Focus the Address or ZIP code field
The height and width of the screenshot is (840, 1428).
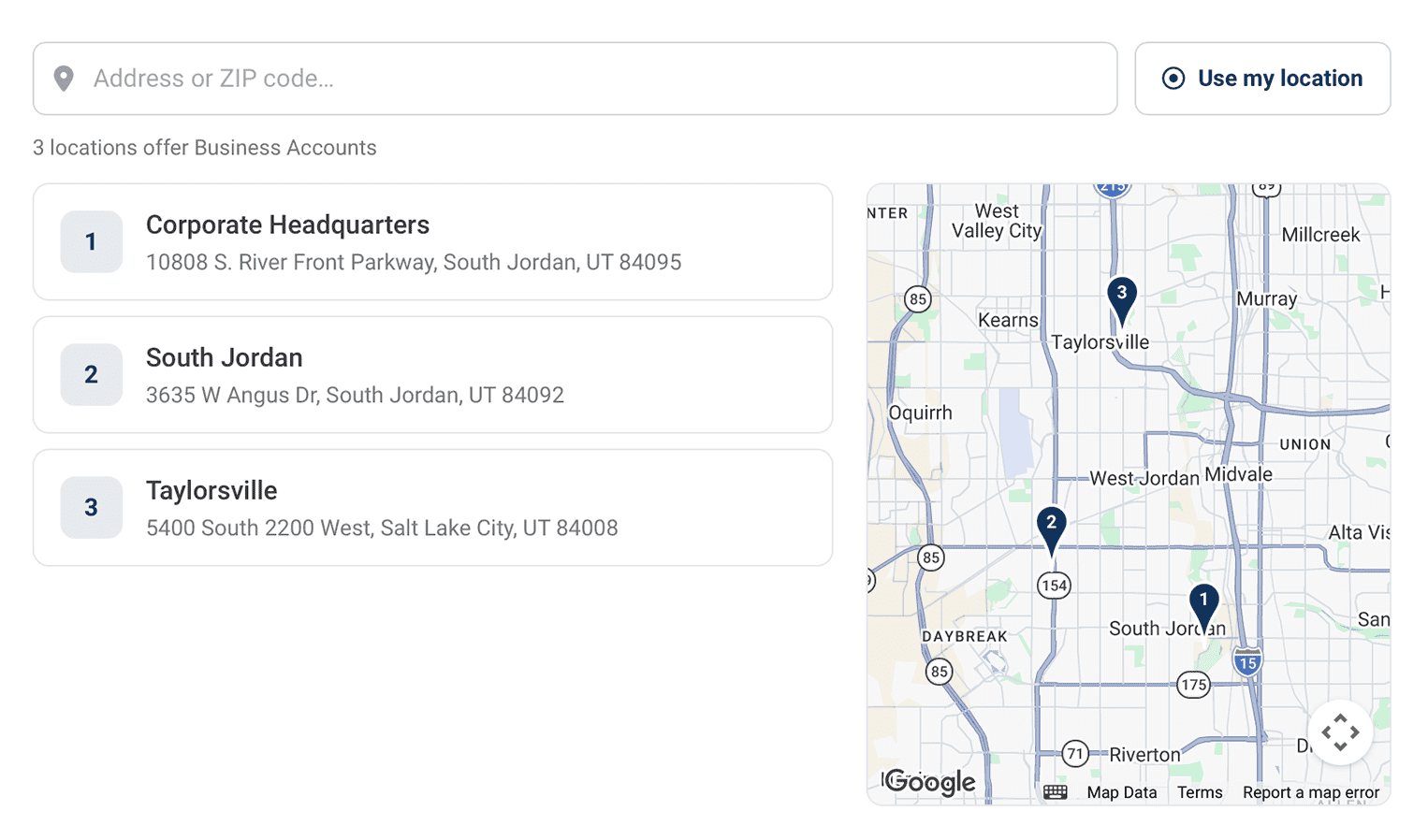coord(576,79)
